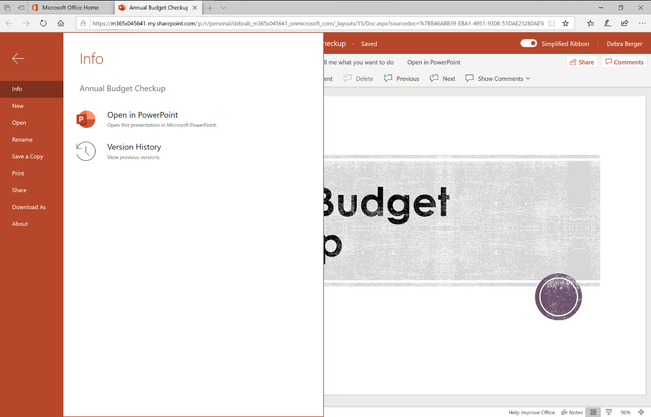Image resolution: width=651 pixels, height=417 pixels.
Task: Select Info in the backstage sidebar
Action: 32,89
